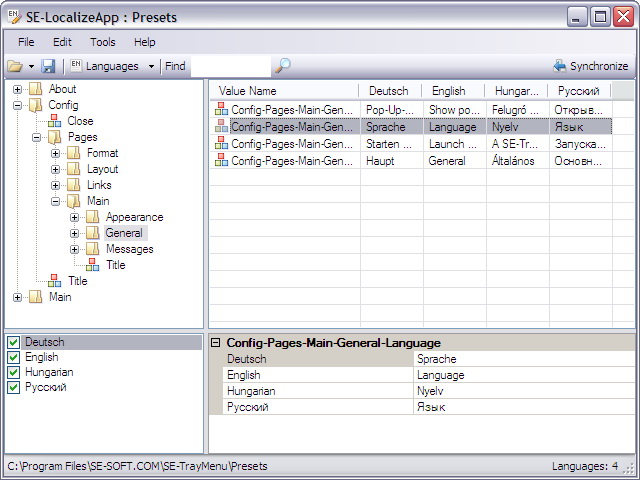640x480 pixels.
Task: Click the Save floppy disk icon
Action: click(x=48, y=66)
